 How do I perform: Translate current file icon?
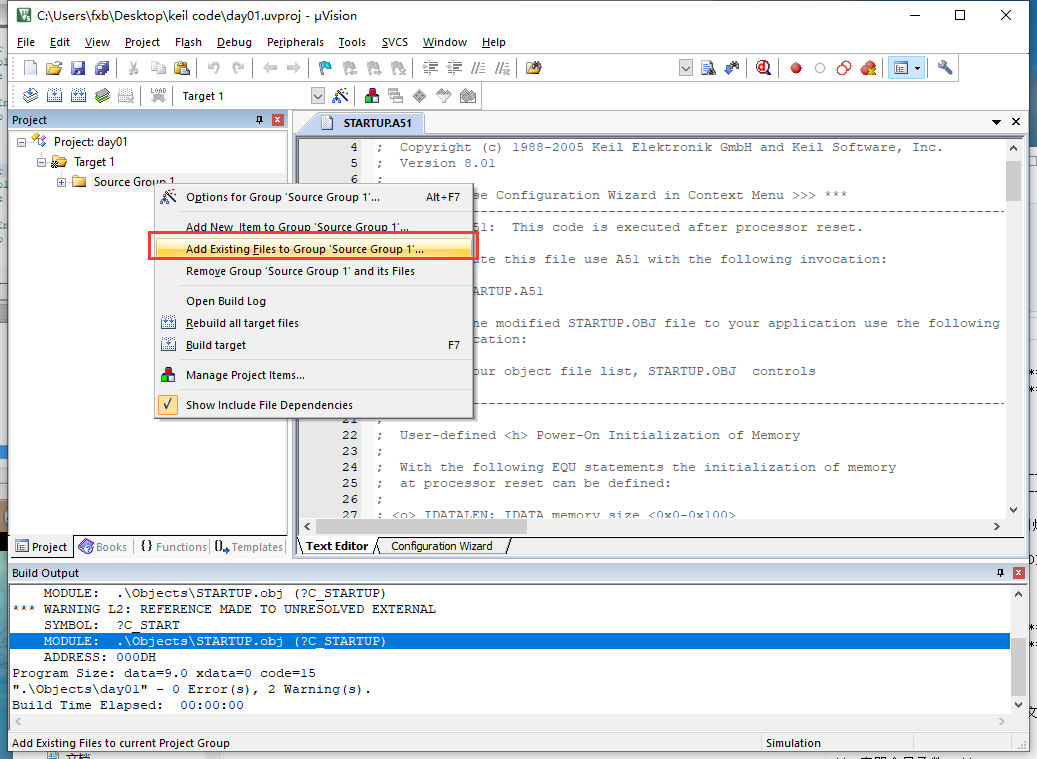click(30, 96)
